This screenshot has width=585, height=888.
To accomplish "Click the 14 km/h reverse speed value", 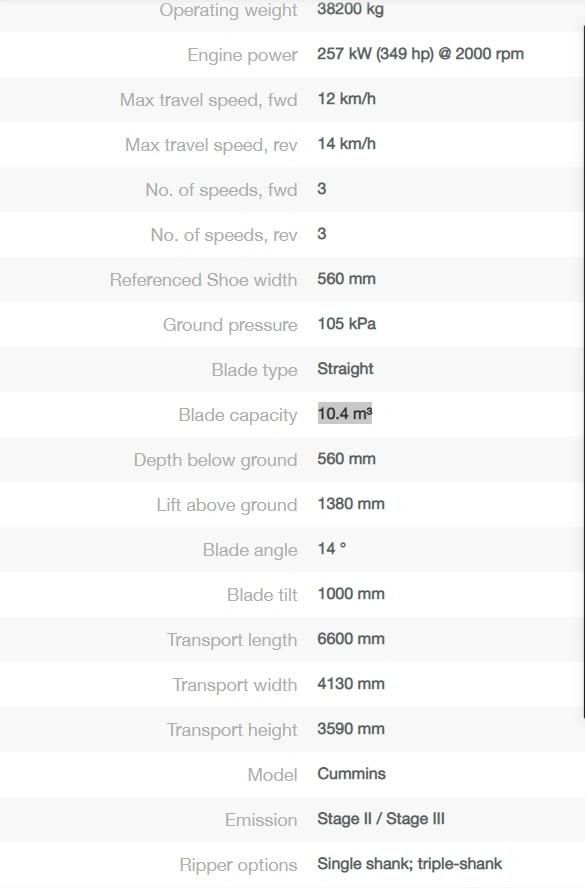I will 347,144.
